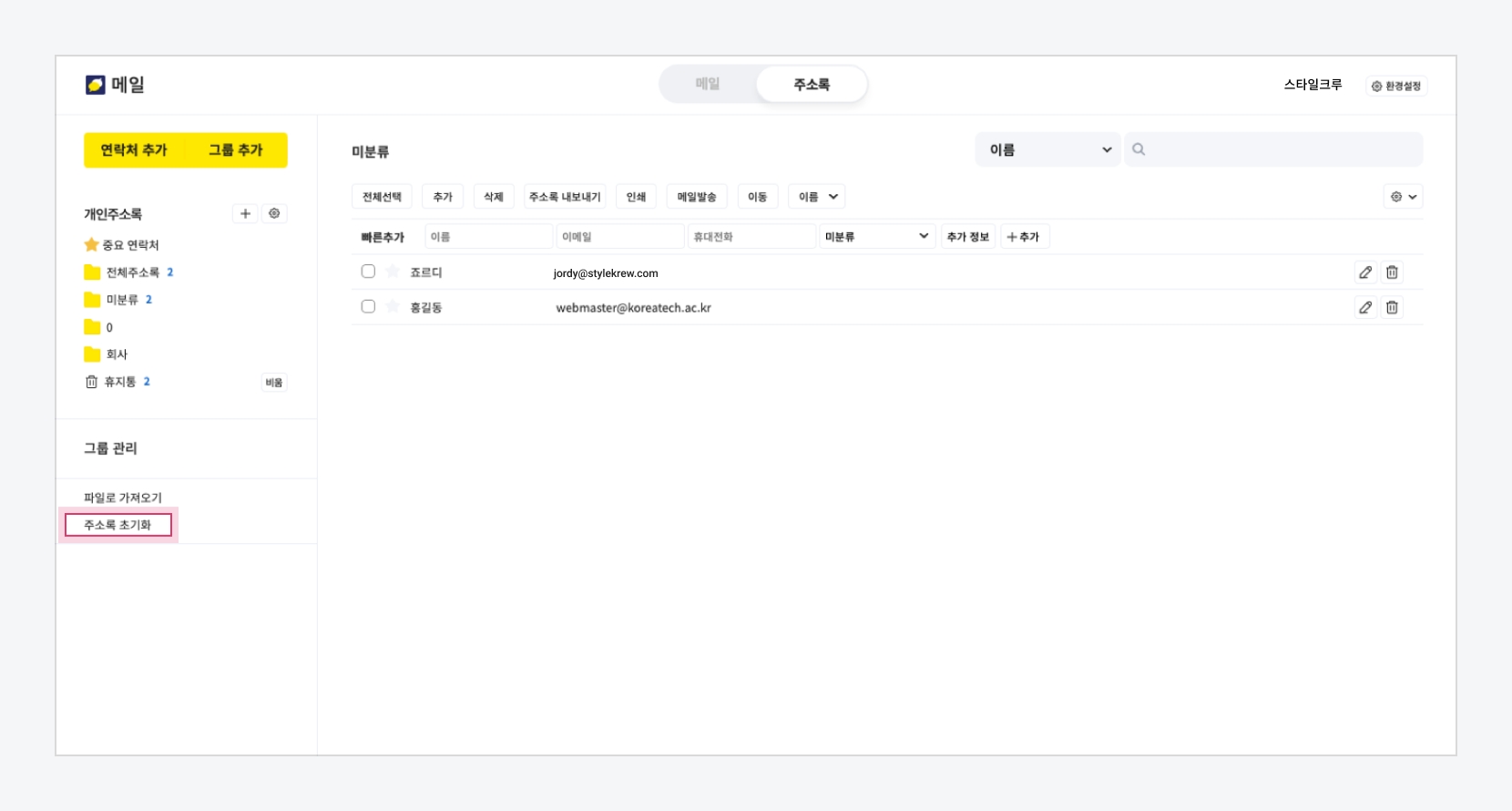Image resolution: width=1512 pixels, height=811 pixels.
Task: Click the 이메일 quick add input field
Action: [x=619, y=237]
